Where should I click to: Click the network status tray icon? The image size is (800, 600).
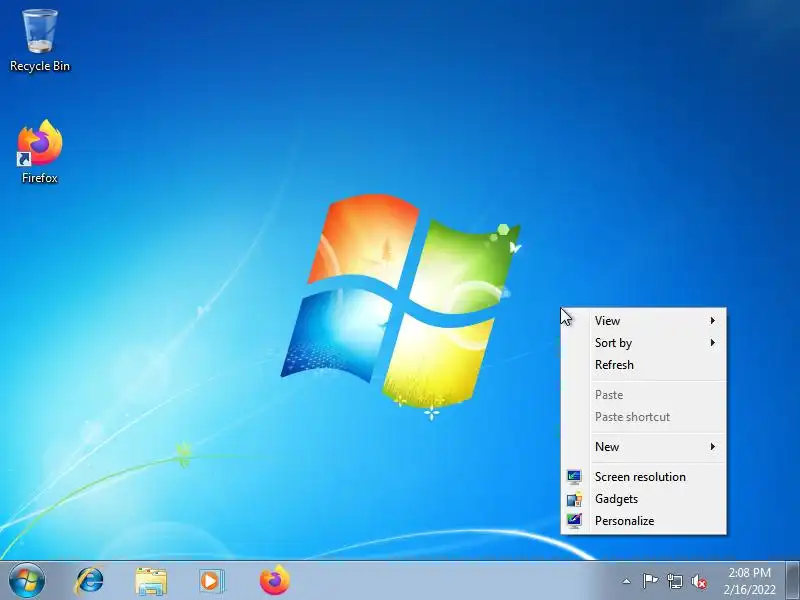[674, 581]
